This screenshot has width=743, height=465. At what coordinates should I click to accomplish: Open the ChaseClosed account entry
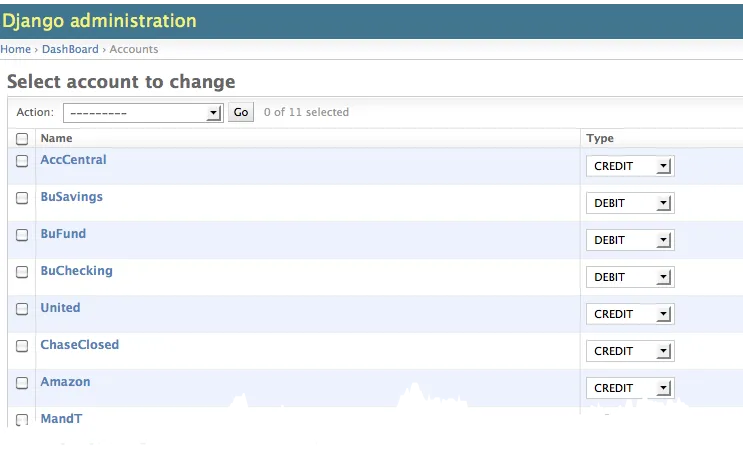(79, 345)
